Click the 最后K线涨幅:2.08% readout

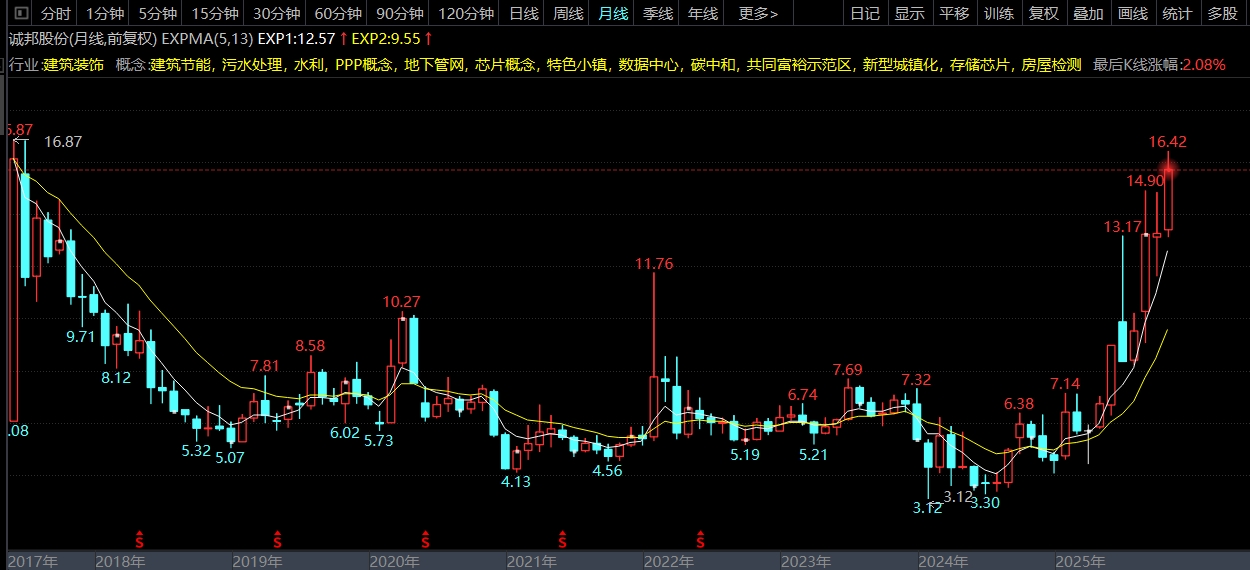click(1159, 64)
